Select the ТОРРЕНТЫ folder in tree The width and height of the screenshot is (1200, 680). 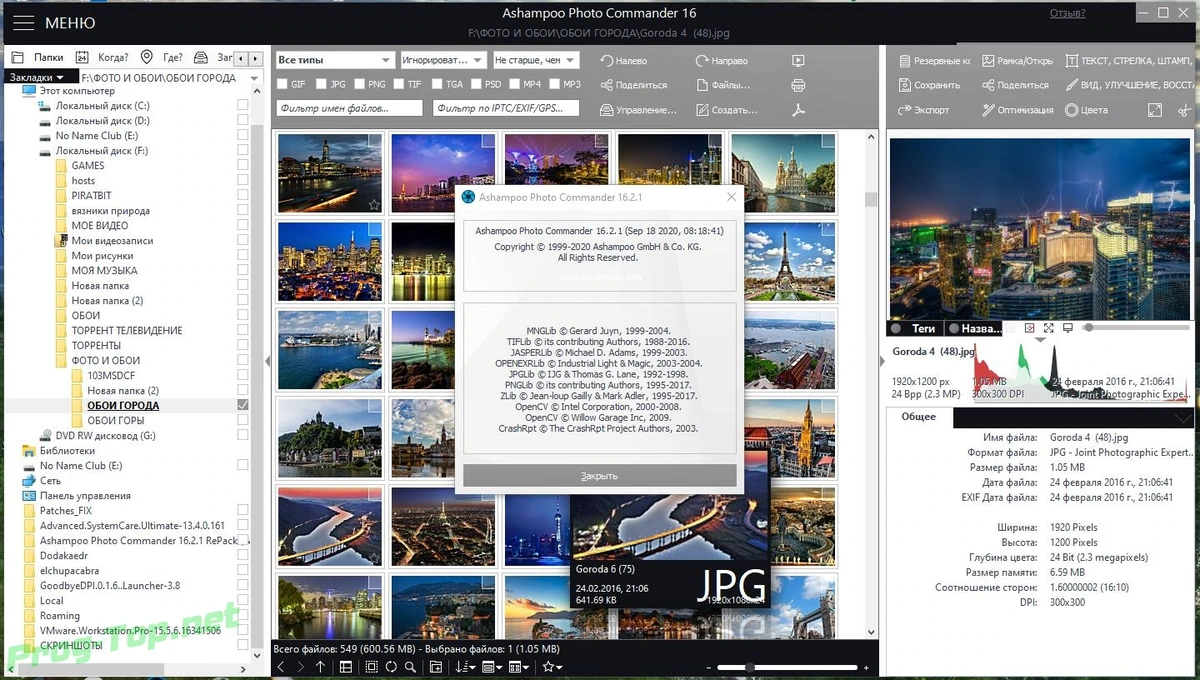tap(96, 346)
